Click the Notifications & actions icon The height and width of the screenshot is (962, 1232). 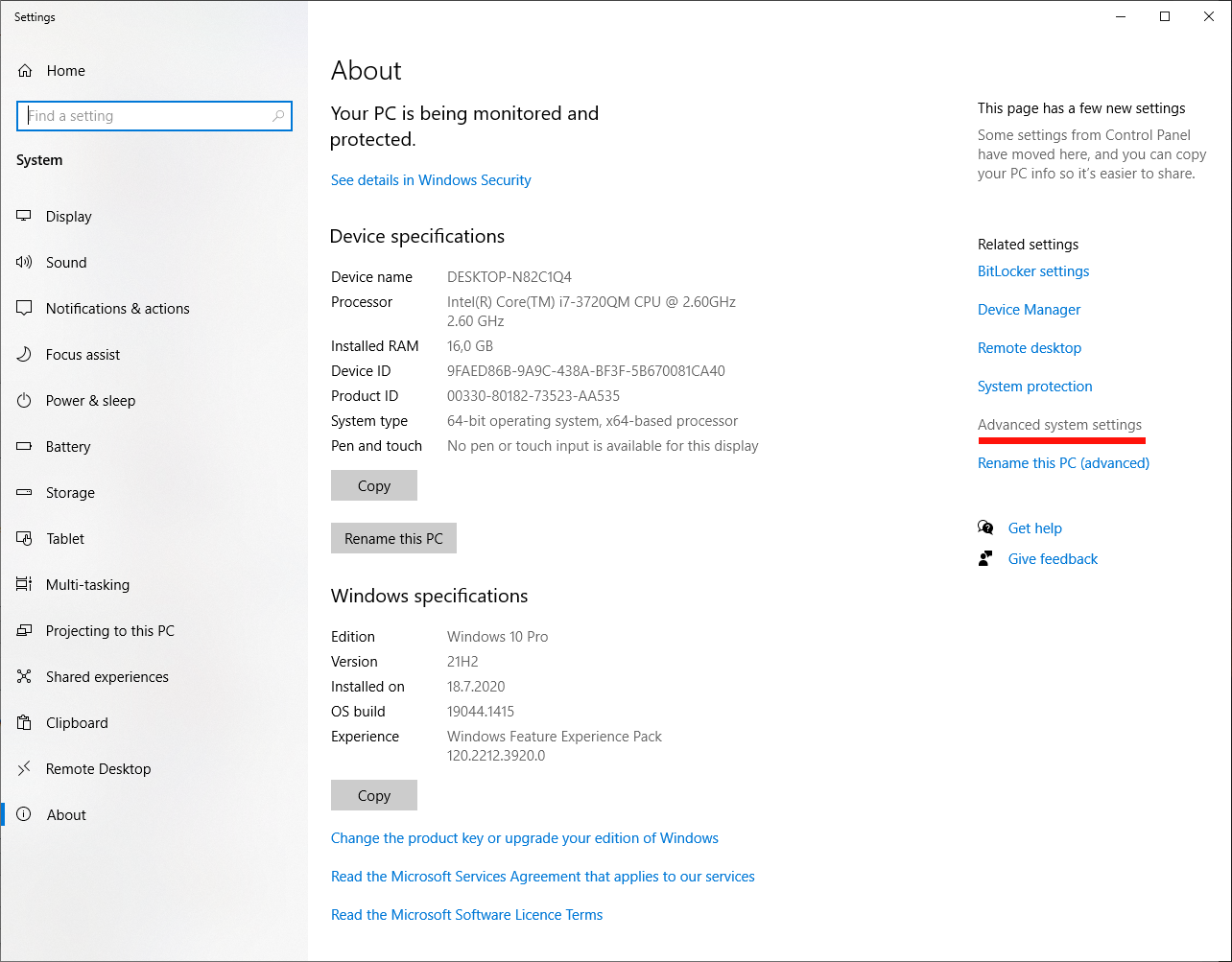pos(24,308)
